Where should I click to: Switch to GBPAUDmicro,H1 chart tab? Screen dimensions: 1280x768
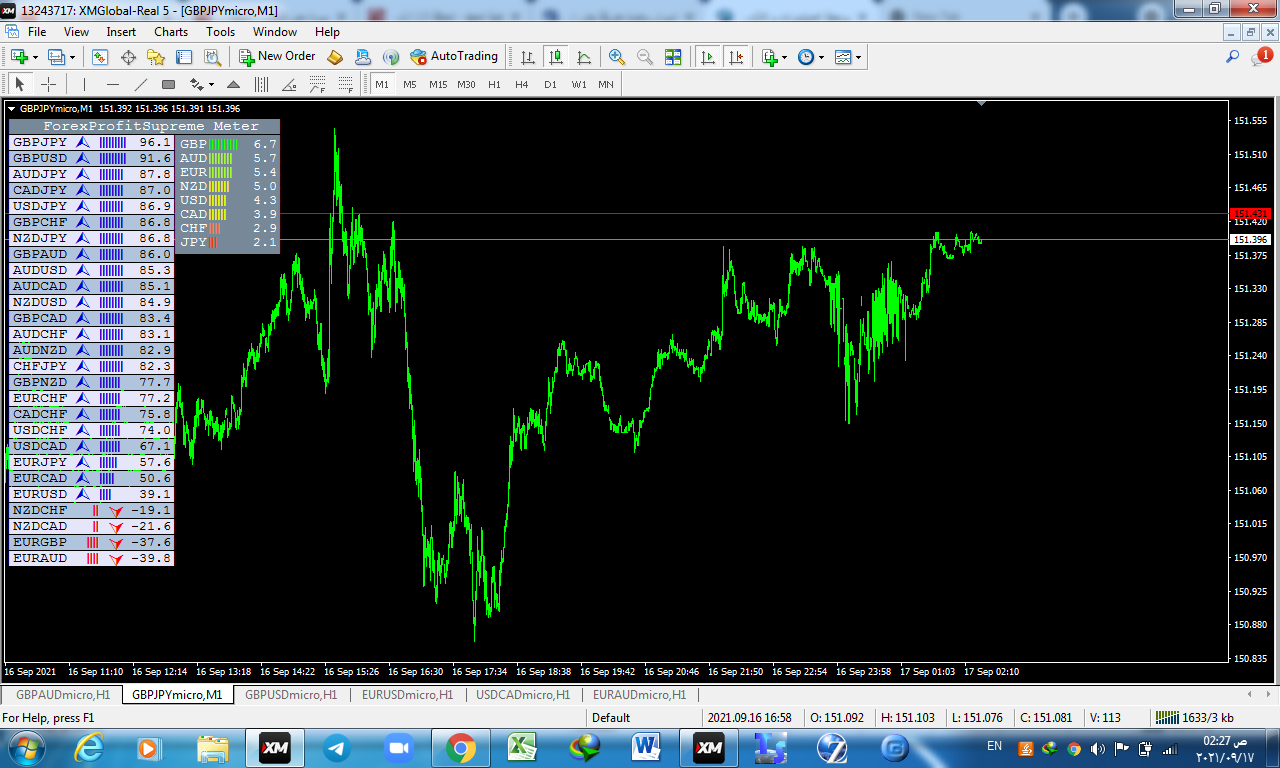[63, 694]
